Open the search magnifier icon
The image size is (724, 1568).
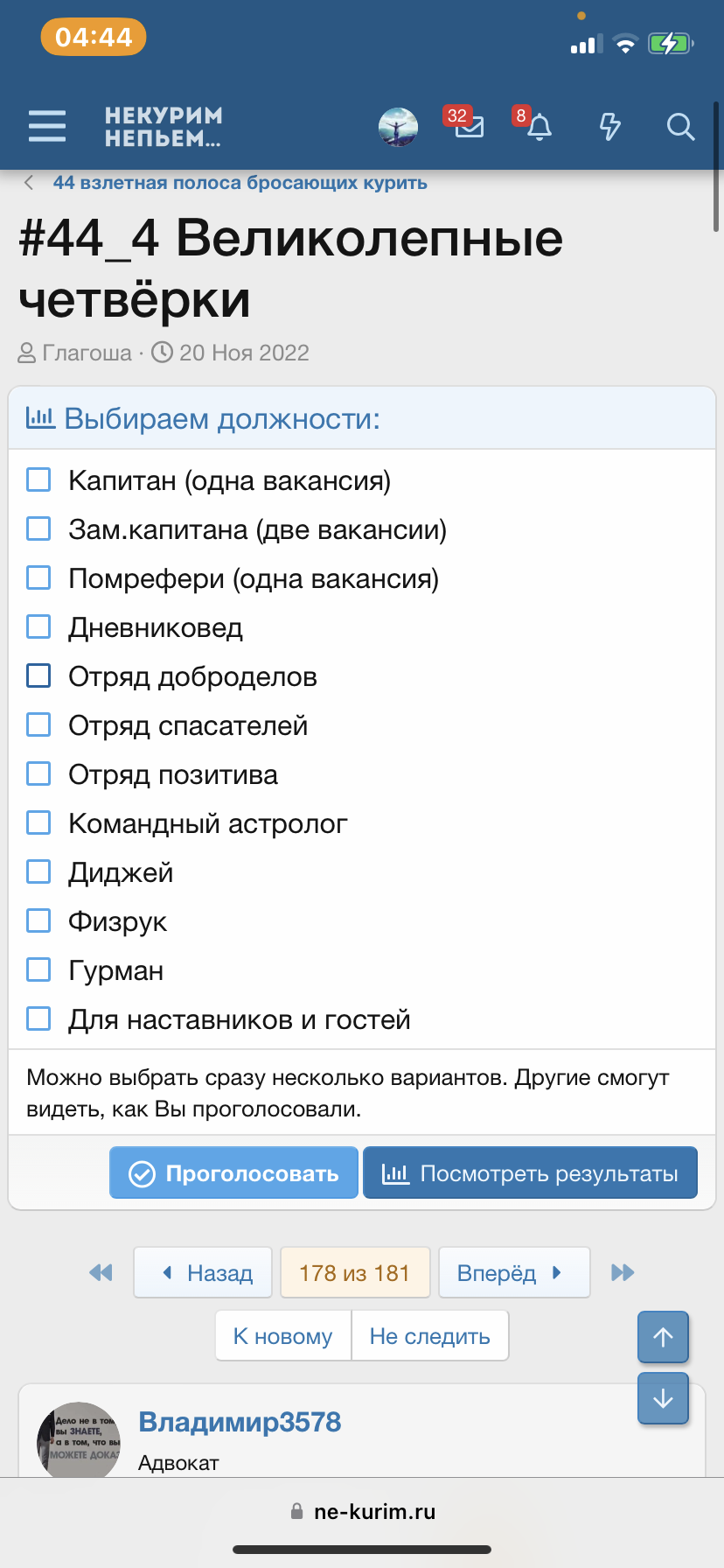pos(680,127)
